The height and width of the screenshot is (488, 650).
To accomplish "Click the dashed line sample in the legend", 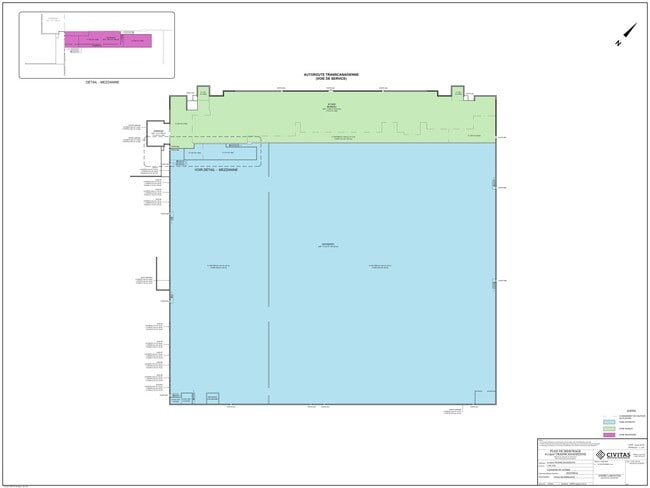I will pos(607,415).
